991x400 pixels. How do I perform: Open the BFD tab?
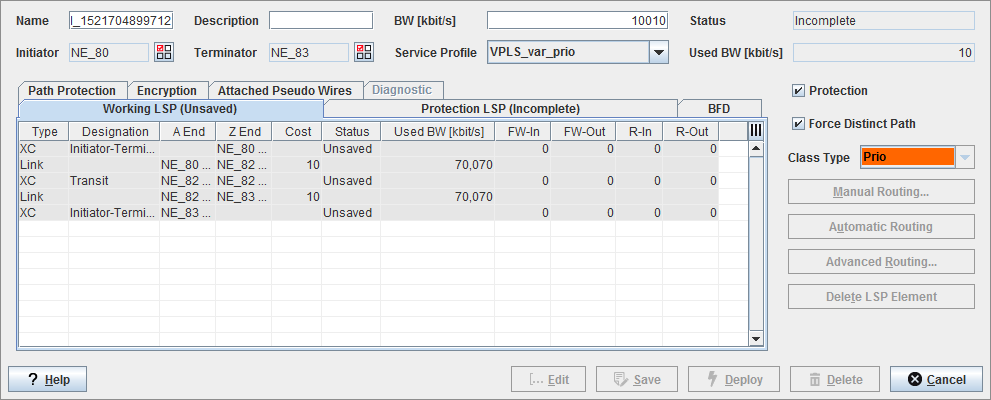point(719,109)
